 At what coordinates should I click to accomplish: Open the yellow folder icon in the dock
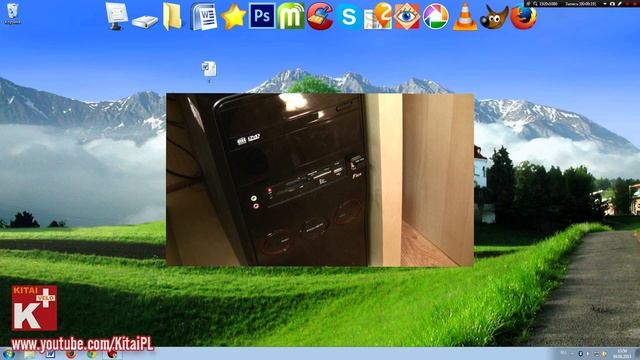click(172, 16)
